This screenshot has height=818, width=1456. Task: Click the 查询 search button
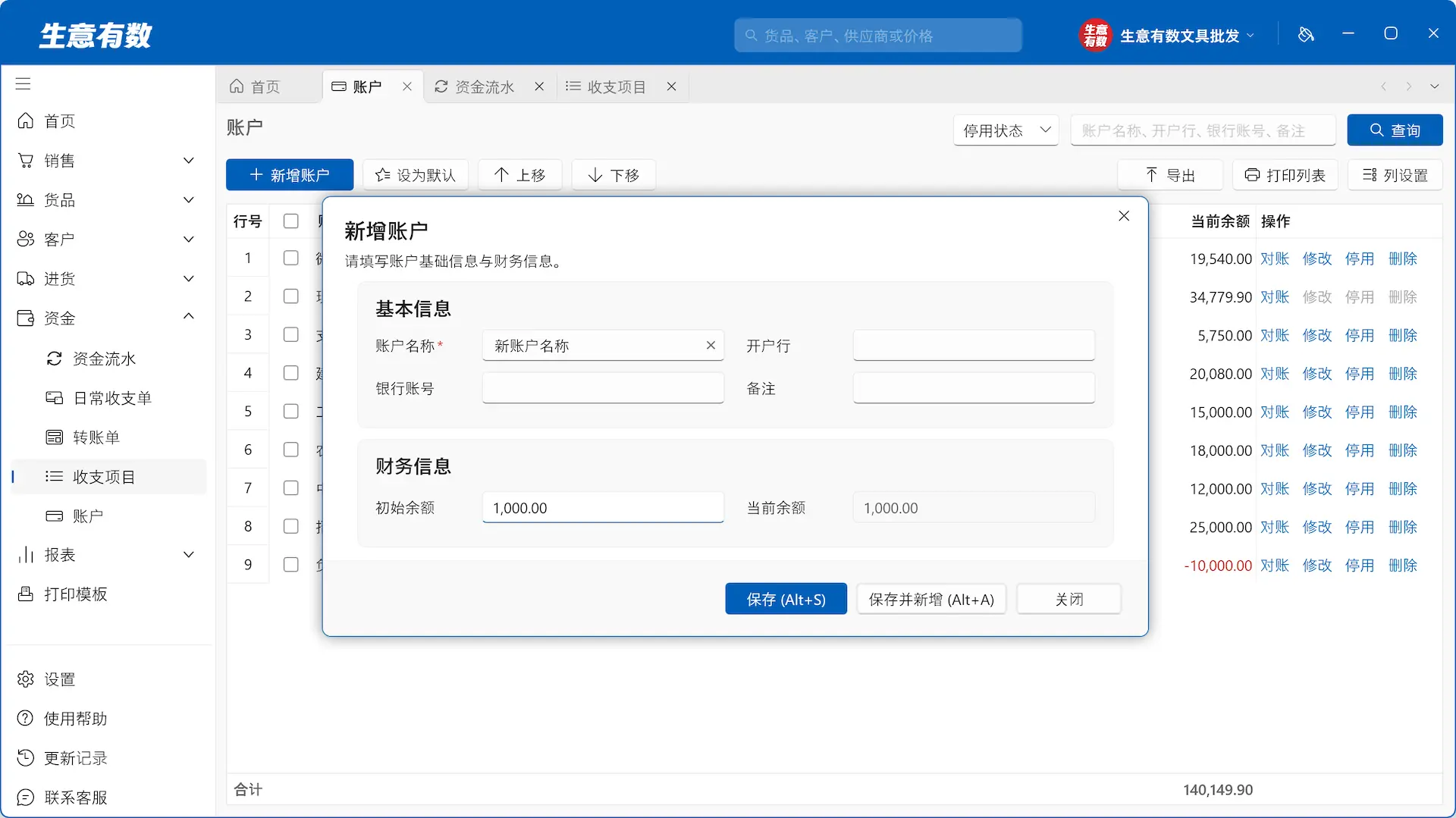(x=1395, y=130)
